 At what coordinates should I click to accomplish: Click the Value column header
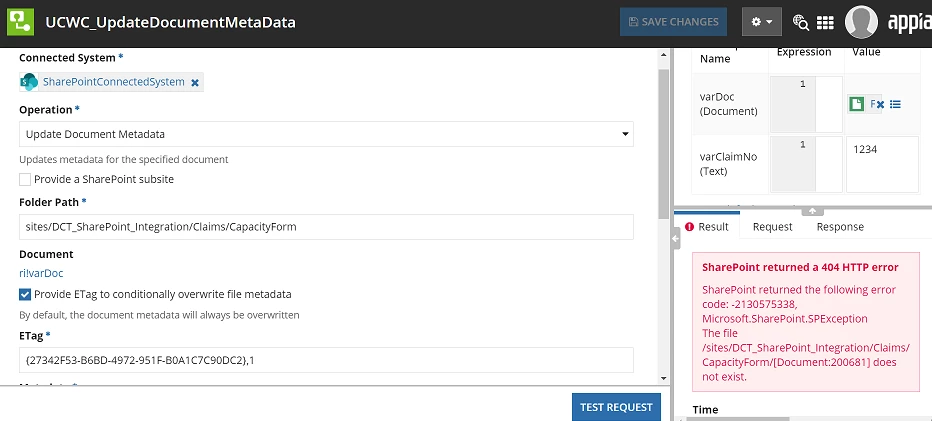[866, 52]
